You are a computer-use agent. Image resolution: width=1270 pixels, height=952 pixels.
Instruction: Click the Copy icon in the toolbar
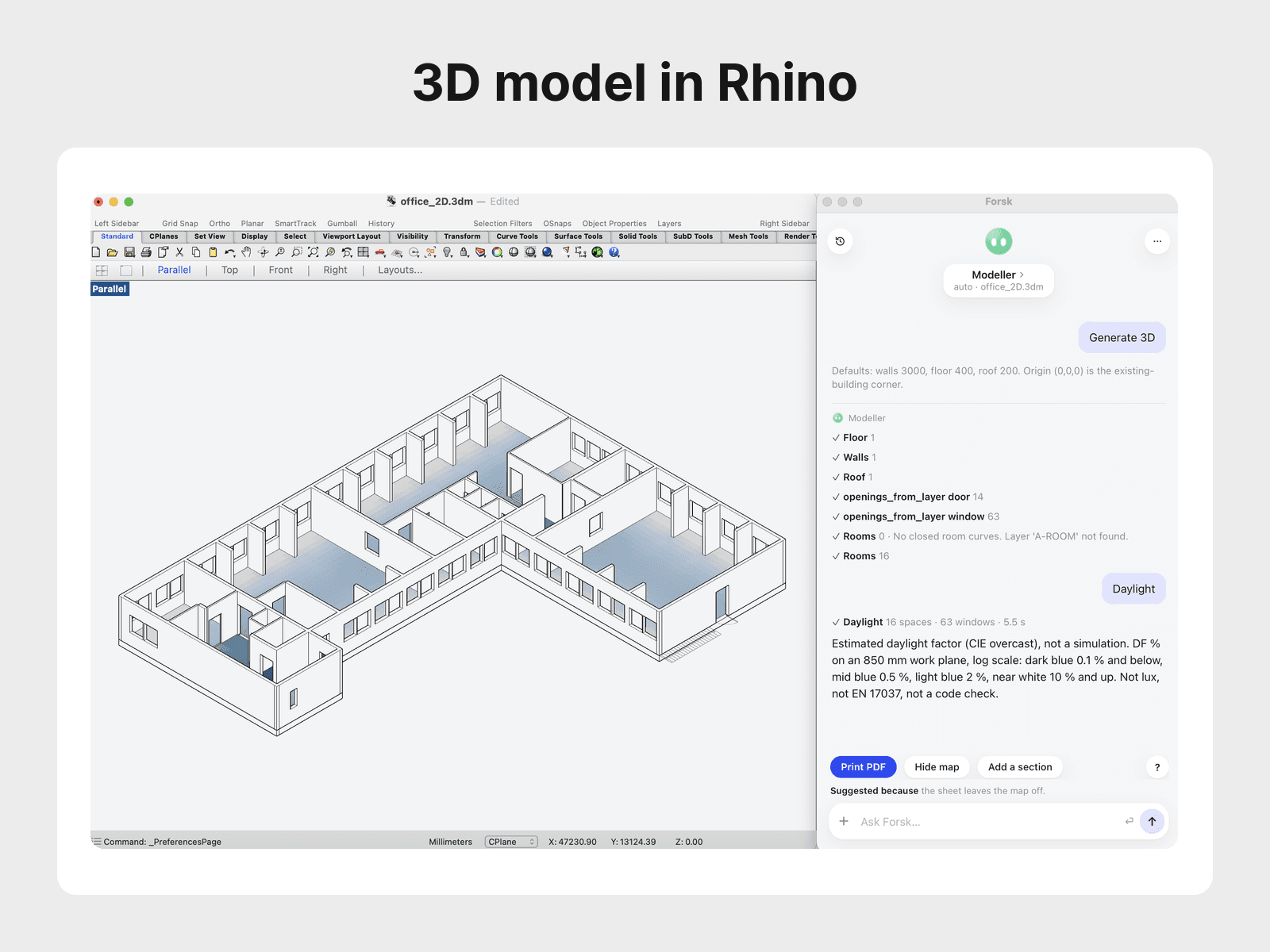(x=196, y=252)
